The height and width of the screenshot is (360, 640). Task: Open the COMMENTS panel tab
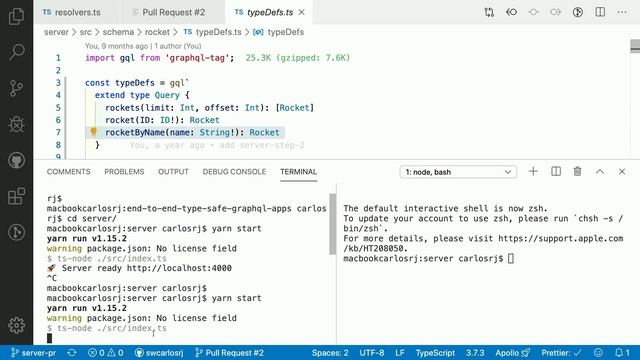(69, 172)
